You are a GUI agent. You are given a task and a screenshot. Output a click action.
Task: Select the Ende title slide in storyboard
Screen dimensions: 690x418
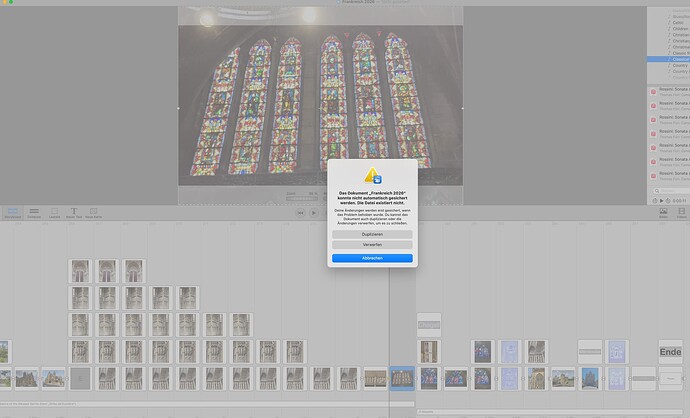(x=670, y=352)
